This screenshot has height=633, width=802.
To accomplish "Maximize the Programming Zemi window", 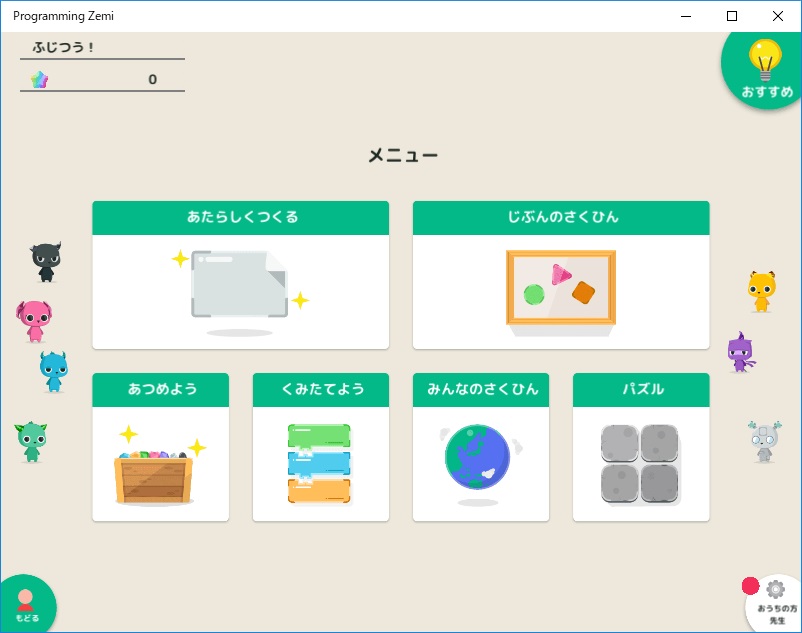I will (x=732, y=16).
